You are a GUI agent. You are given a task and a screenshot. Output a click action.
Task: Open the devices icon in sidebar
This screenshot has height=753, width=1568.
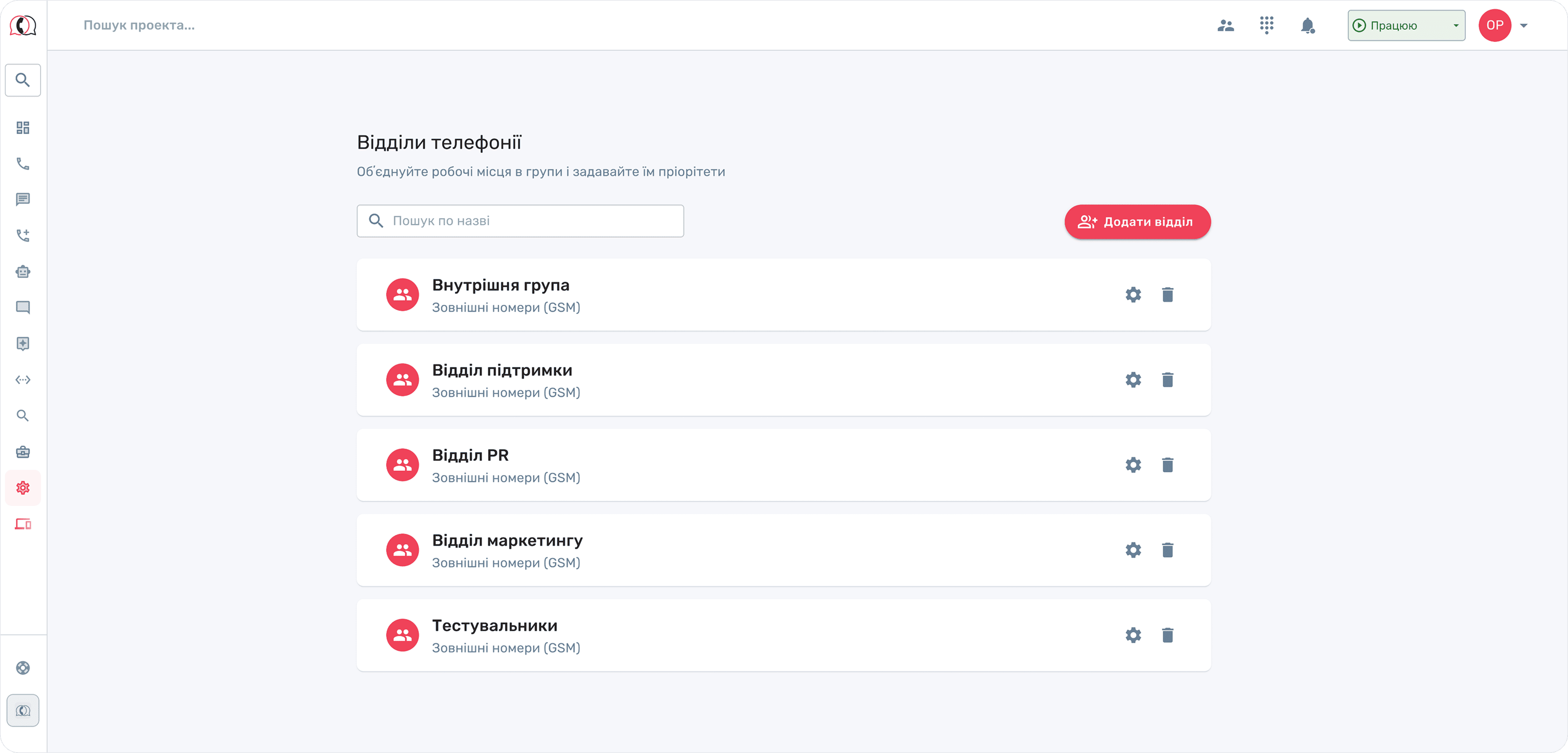coord(22,524)
